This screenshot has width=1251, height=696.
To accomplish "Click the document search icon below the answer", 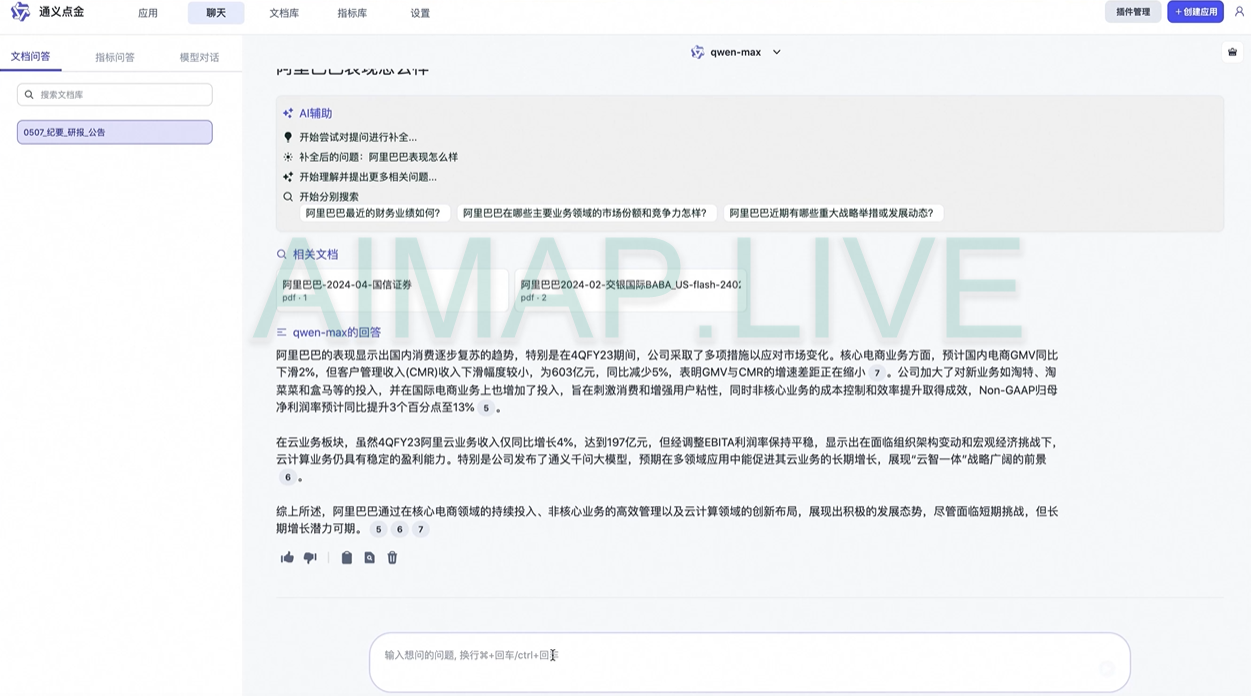I will click(x=369, y=558).
